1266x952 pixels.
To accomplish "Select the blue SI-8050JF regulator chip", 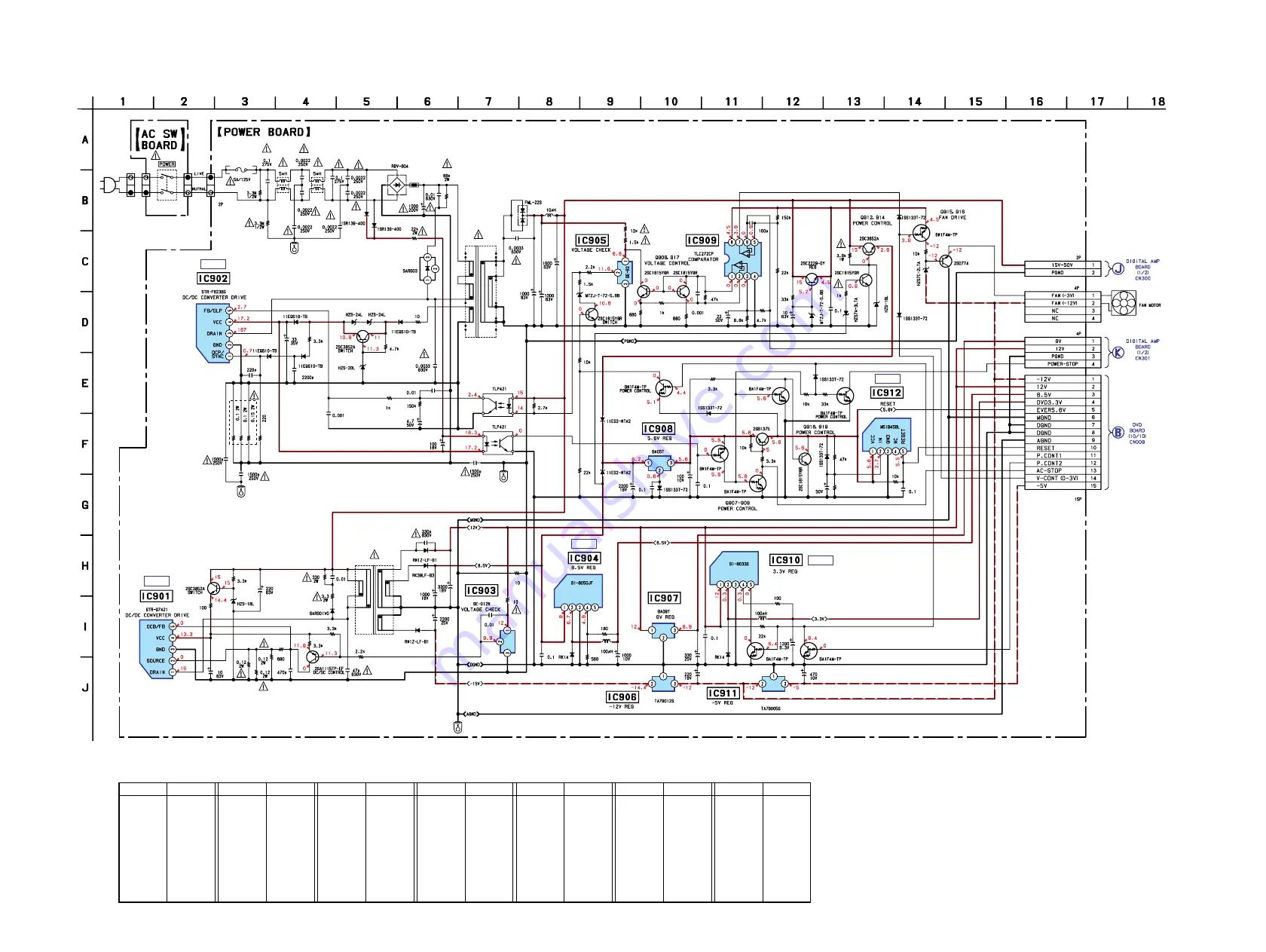I will pos(578,591).
